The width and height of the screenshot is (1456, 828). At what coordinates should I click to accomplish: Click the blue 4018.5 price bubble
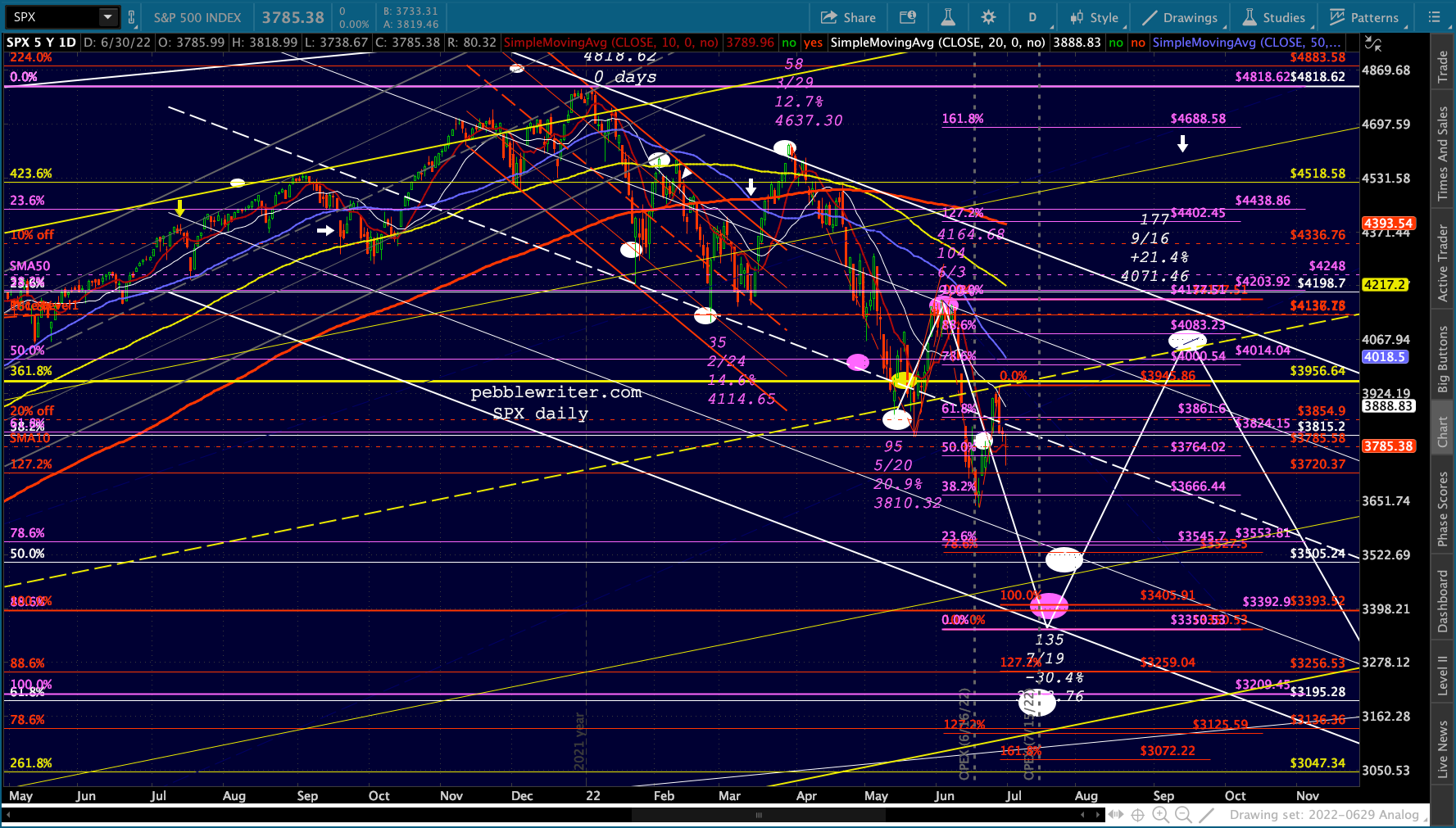1385,357
